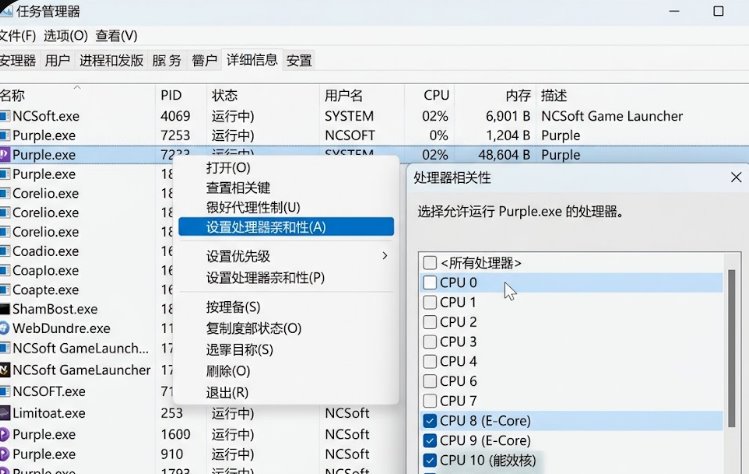Tick the CPU 6 checkbox
This screenshot has width=749, height=474.
(x=430, y=381)
